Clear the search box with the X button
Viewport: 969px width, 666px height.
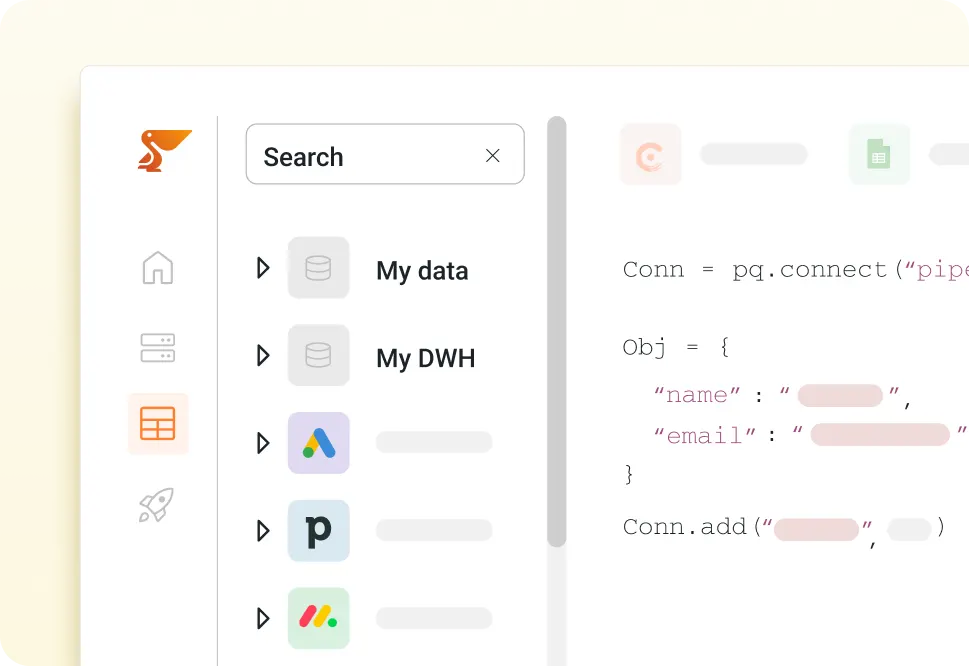[x=492, y=155]
